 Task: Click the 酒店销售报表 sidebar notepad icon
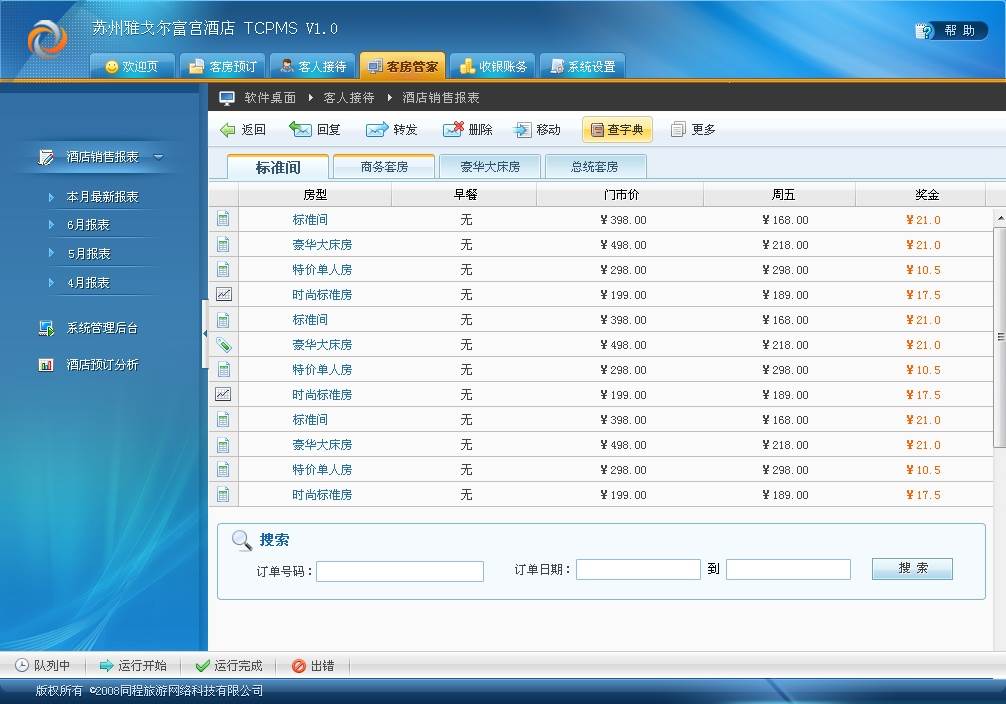[46, 157]
